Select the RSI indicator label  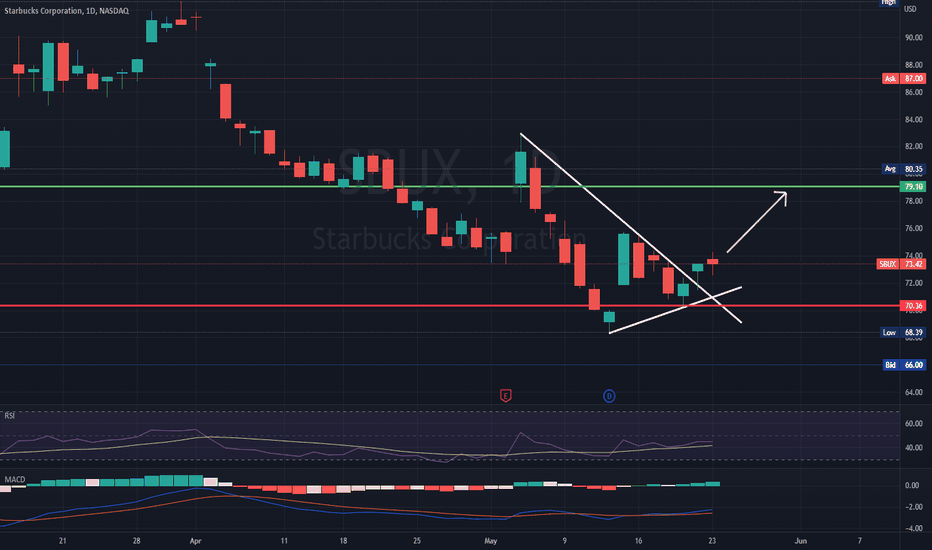coord(10,416)
